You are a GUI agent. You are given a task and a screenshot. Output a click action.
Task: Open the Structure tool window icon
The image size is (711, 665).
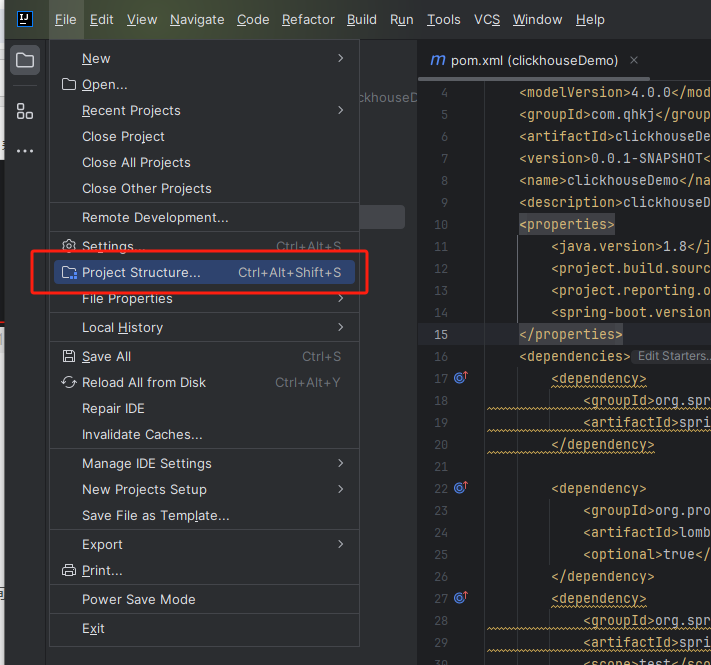point(24,111)
